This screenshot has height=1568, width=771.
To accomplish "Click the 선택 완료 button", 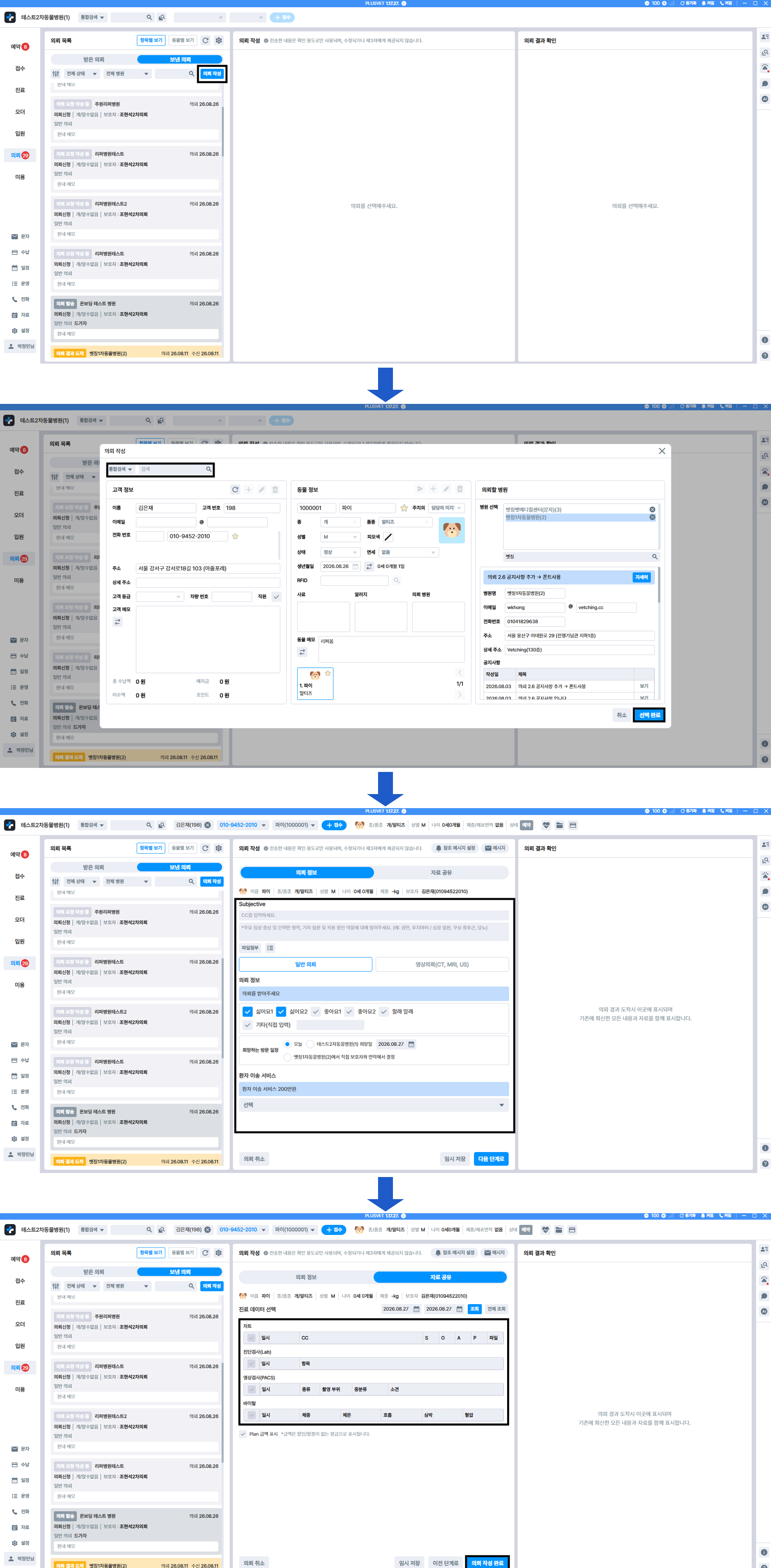I will click(649, 714).
